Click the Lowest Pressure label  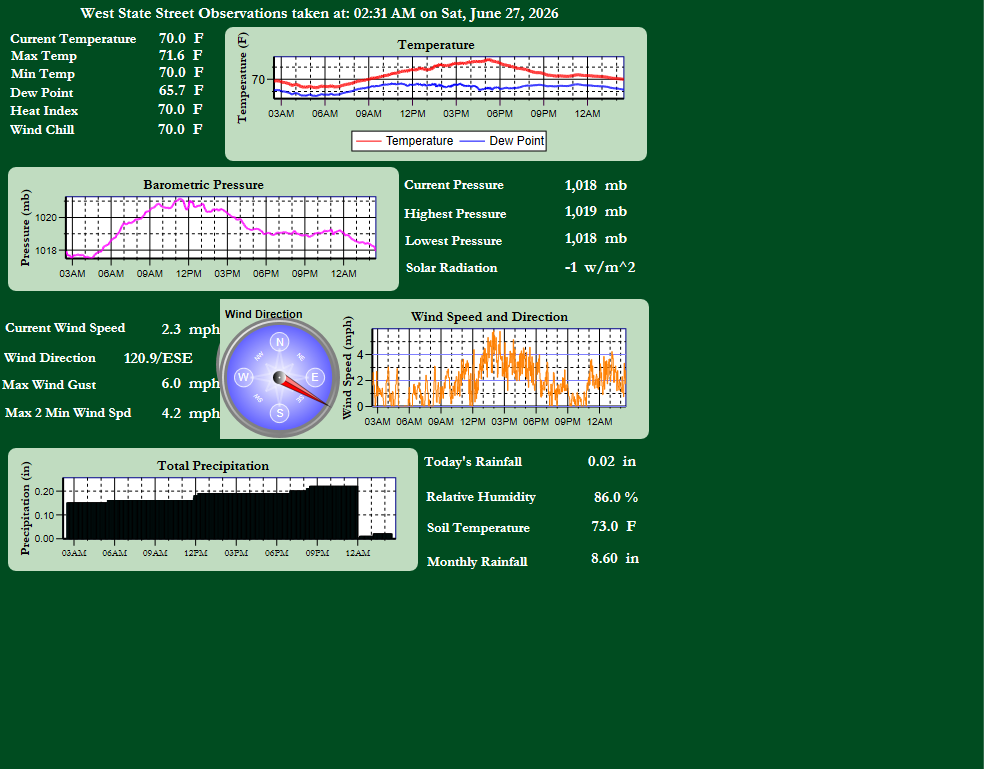[454, 240]
